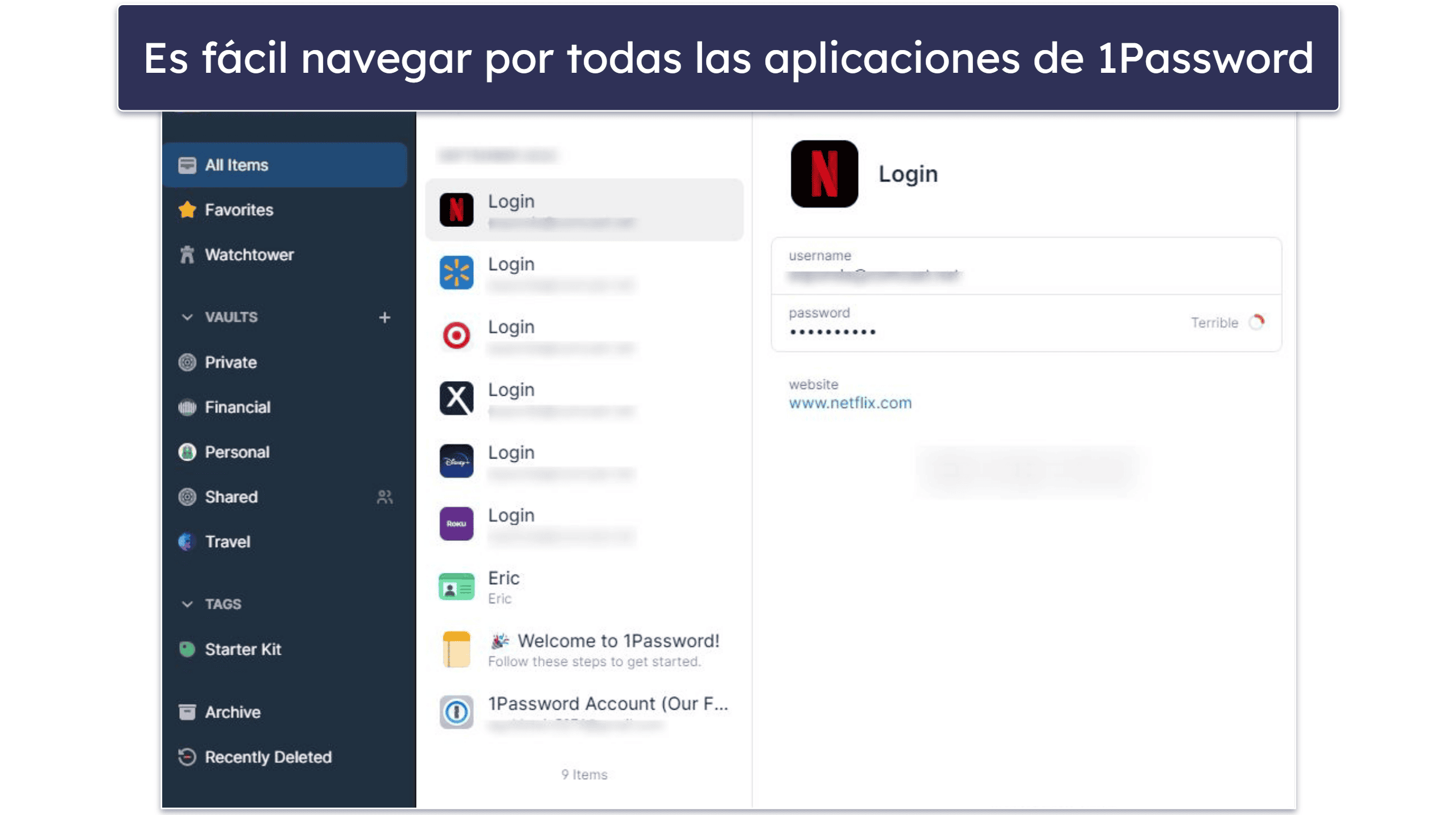
Task: Collapse the Tags section chevron
Action: [x=187, y=604]
